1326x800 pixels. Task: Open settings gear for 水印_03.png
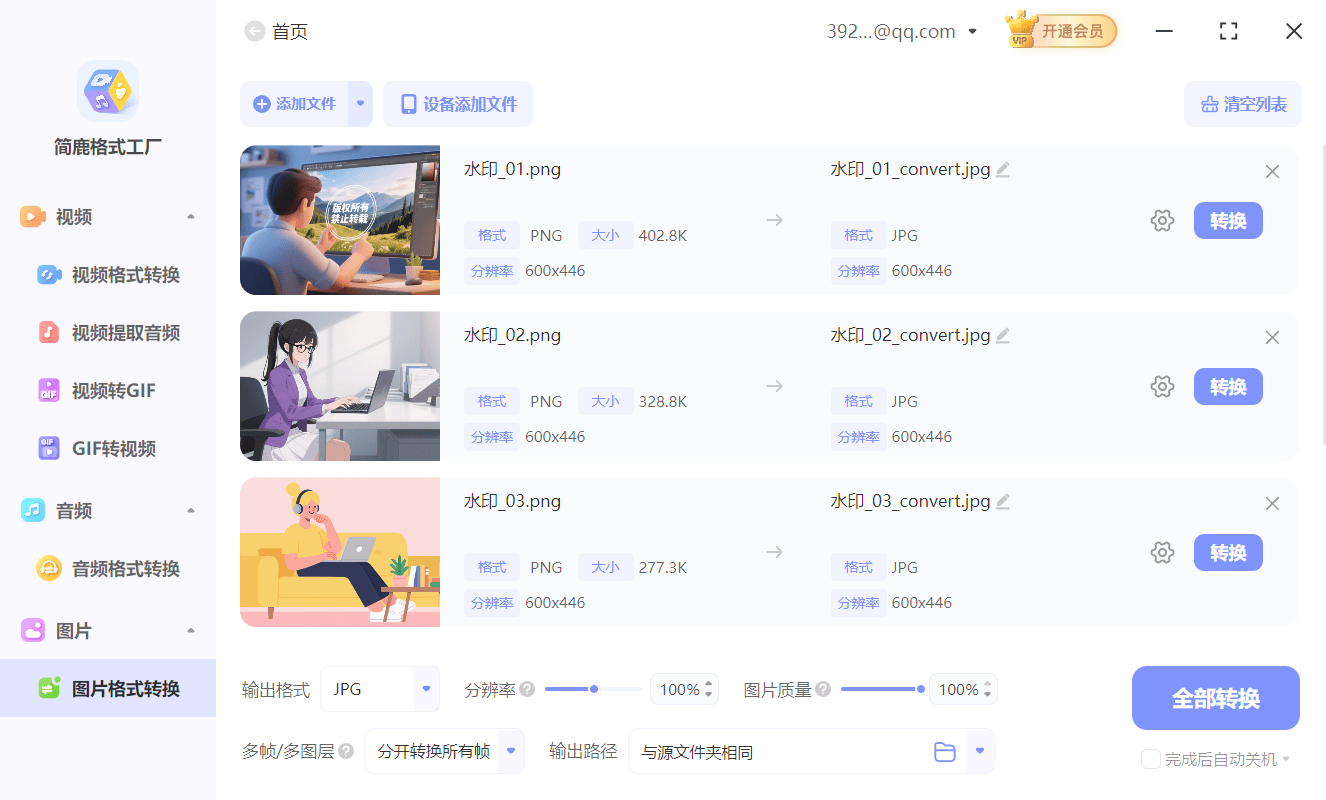point(1162,553)
